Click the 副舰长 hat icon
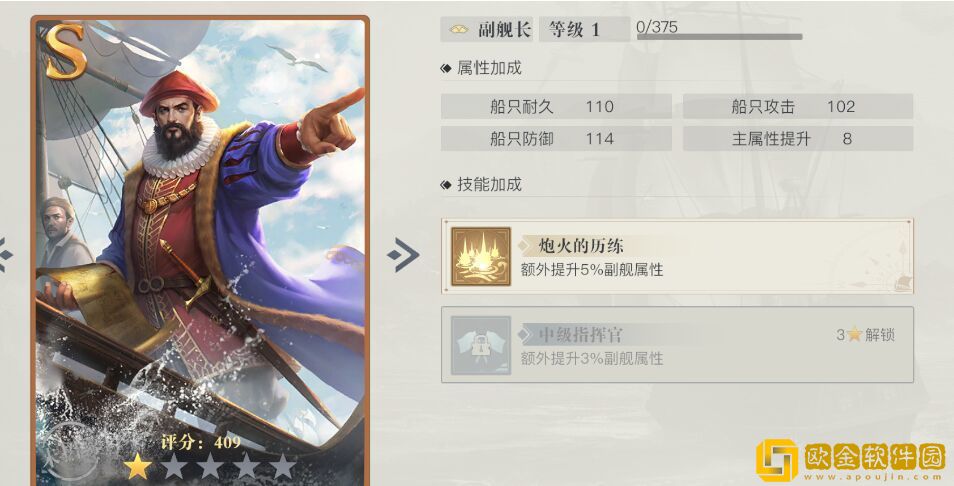Screen dimensions: 954x486 point(458,30)
